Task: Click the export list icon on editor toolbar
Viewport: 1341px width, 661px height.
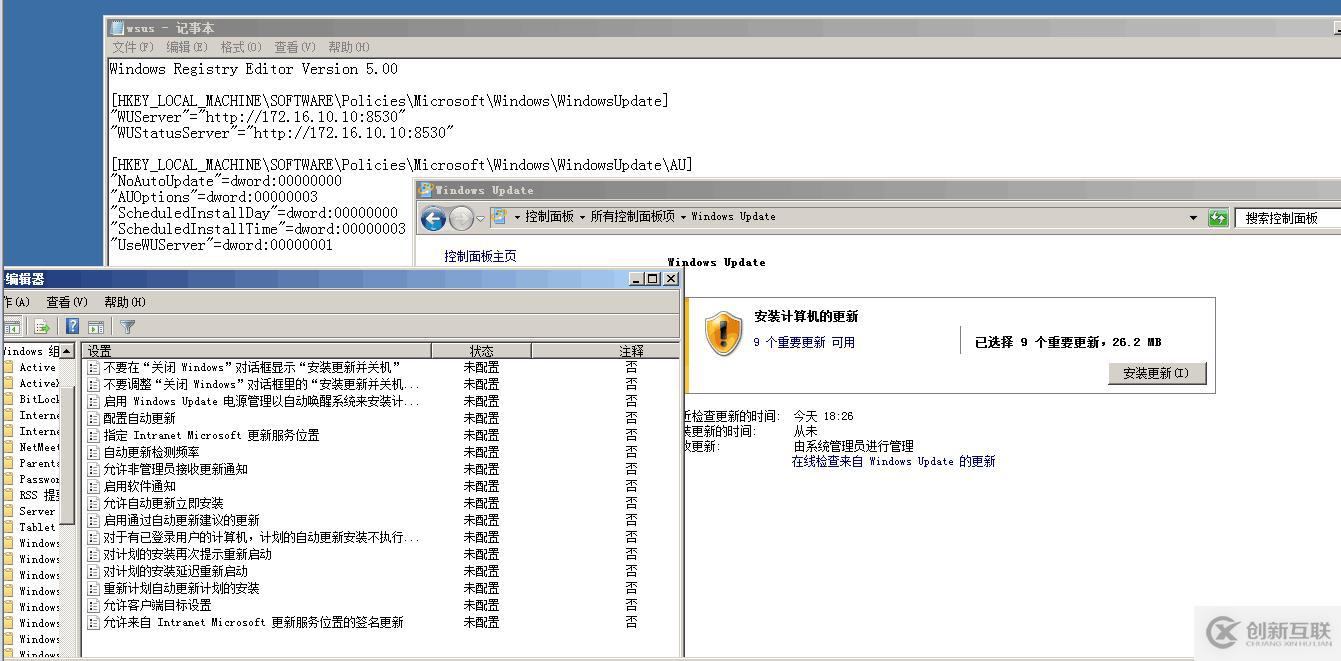Action: (40, 326)
